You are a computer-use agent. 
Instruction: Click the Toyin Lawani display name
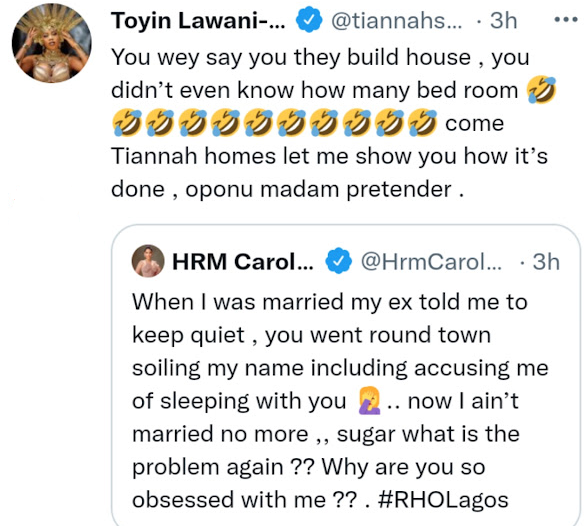point(198,21)
